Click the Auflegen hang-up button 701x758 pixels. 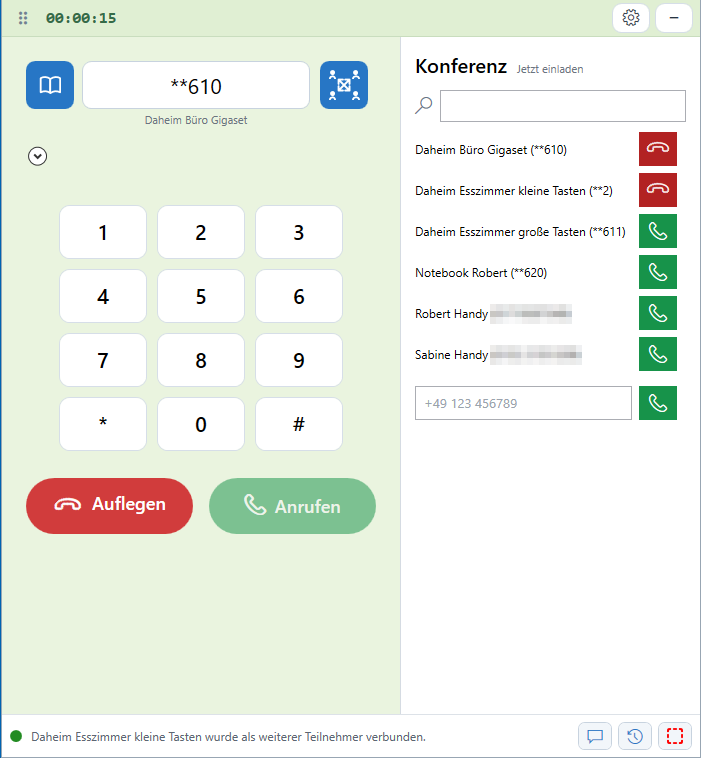109,506
